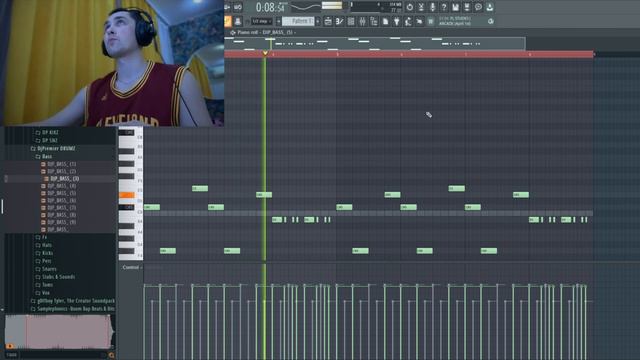This screenshot has width=640, height=360.
Task: Open the Piano roll view icon
Action: click(x=339, y=22)
